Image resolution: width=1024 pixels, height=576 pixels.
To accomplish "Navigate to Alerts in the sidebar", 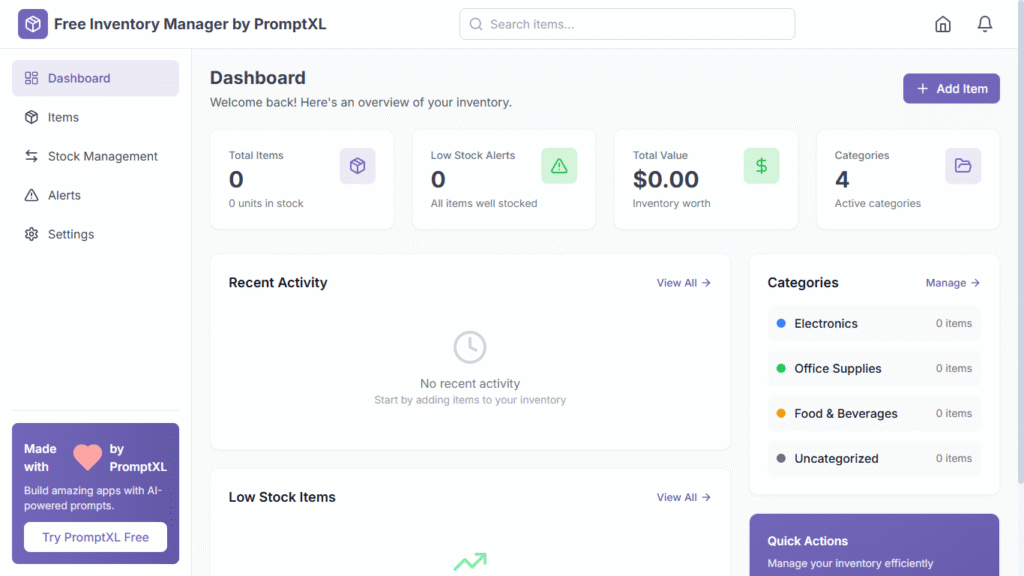I will click(64, 195).
